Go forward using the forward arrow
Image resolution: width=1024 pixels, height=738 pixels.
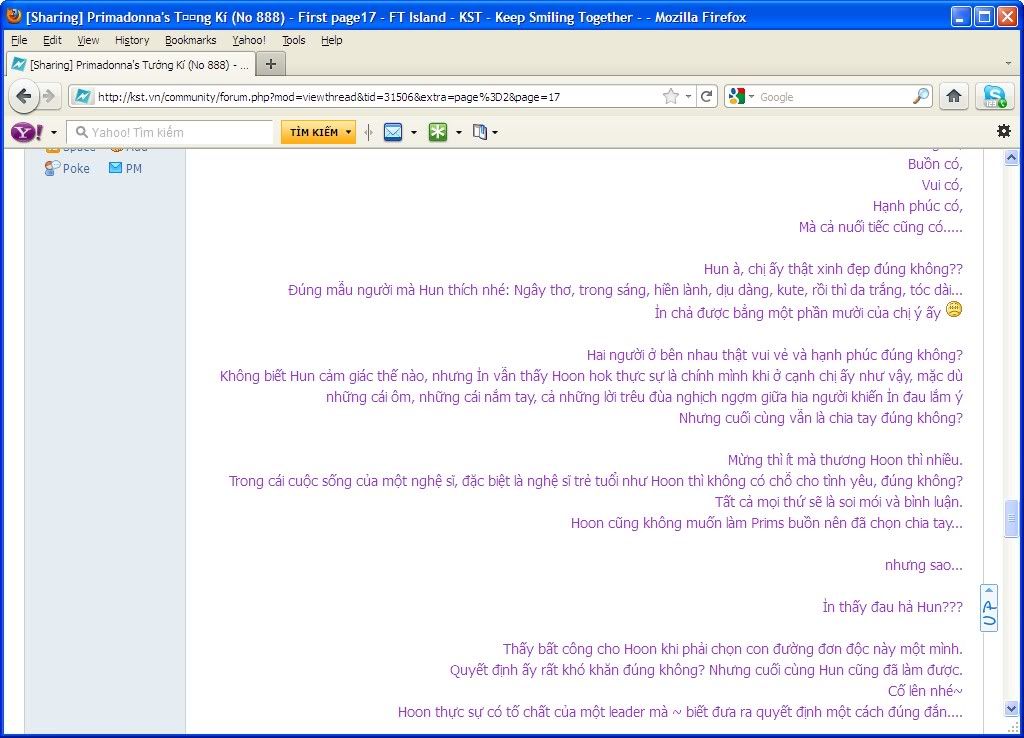50,97
